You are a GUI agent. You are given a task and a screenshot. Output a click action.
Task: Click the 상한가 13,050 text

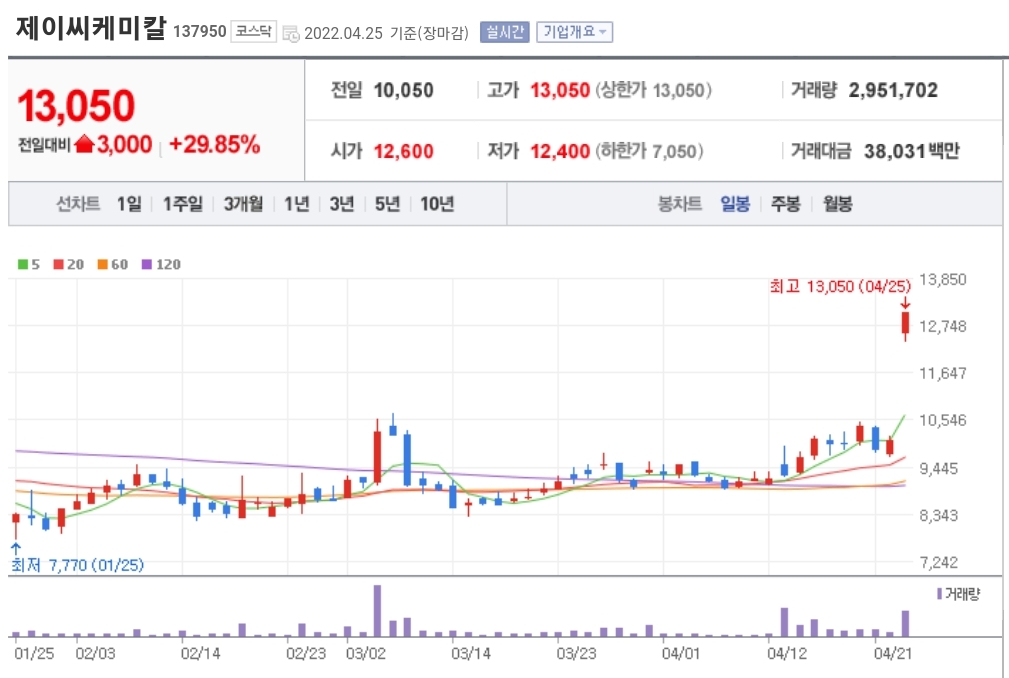pyautogui.click(x=653, y=90)
